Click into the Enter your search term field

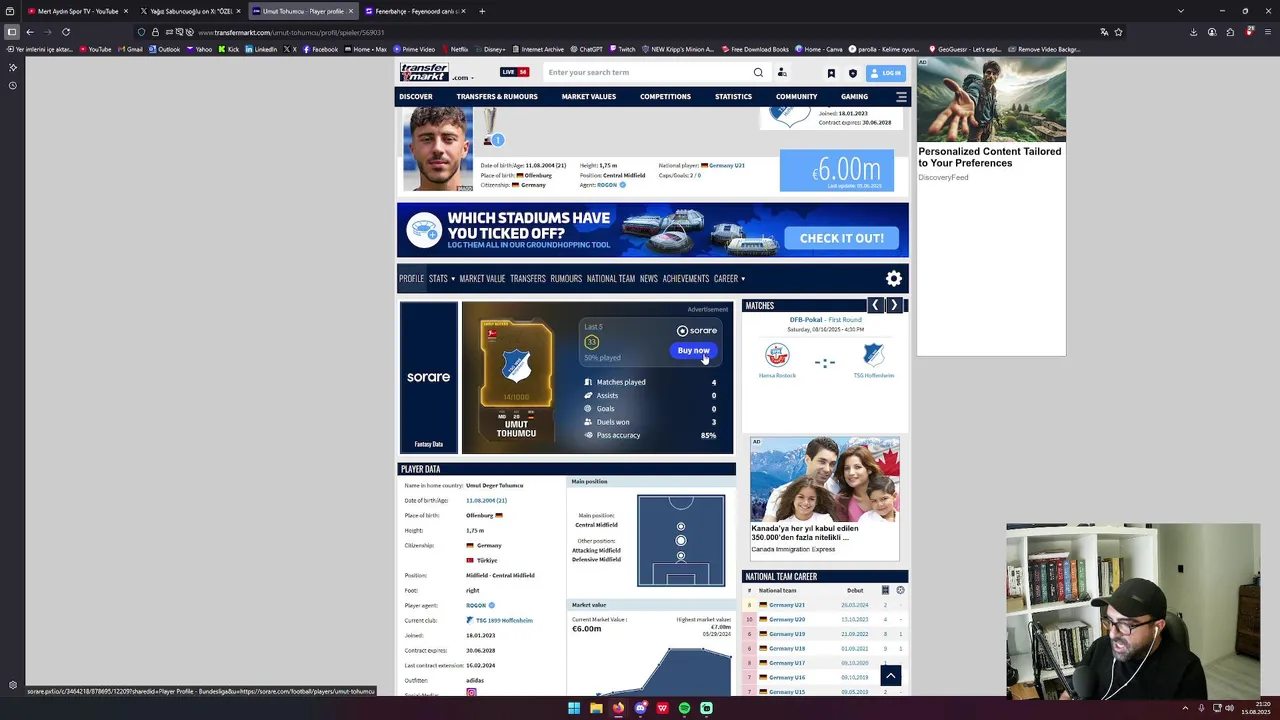tap(648, 73)
